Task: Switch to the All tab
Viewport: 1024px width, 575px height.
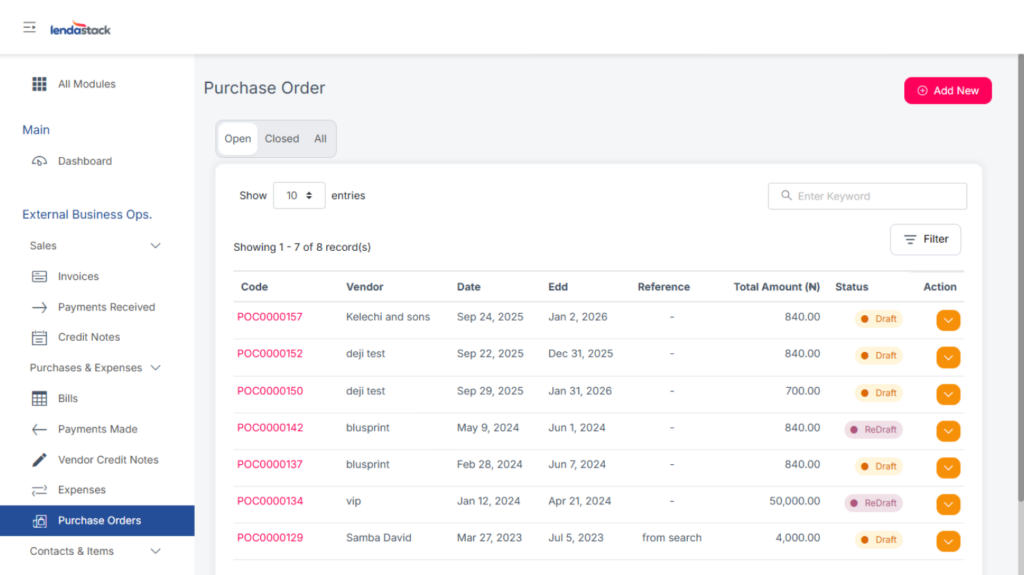Action: tap(320, 139)
